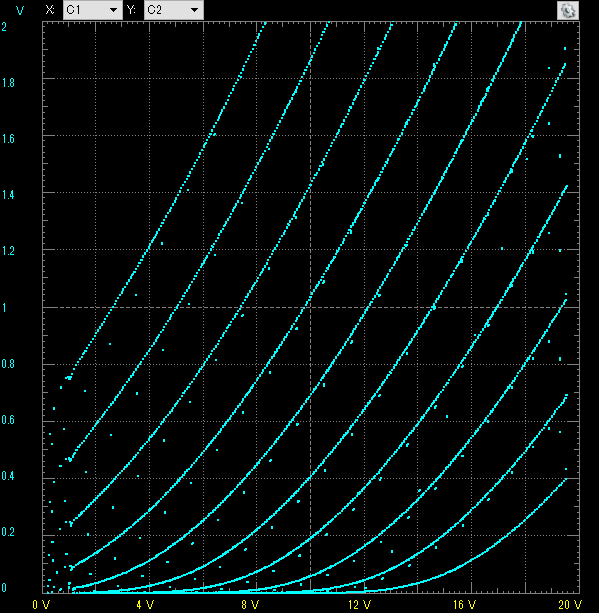599x613 pixels.
Task: Click the Y: axis label text
Action: coord(131,10)
